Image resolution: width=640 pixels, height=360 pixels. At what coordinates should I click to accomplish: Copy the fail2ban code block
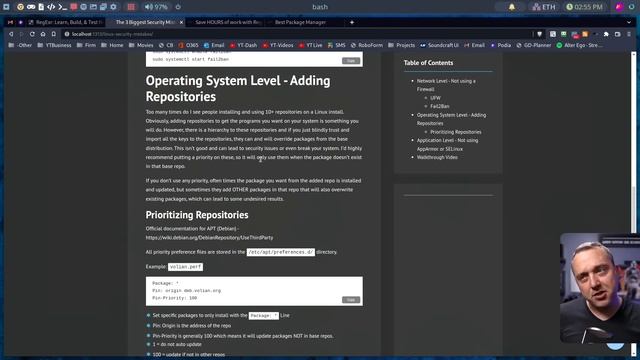point(351,61)
